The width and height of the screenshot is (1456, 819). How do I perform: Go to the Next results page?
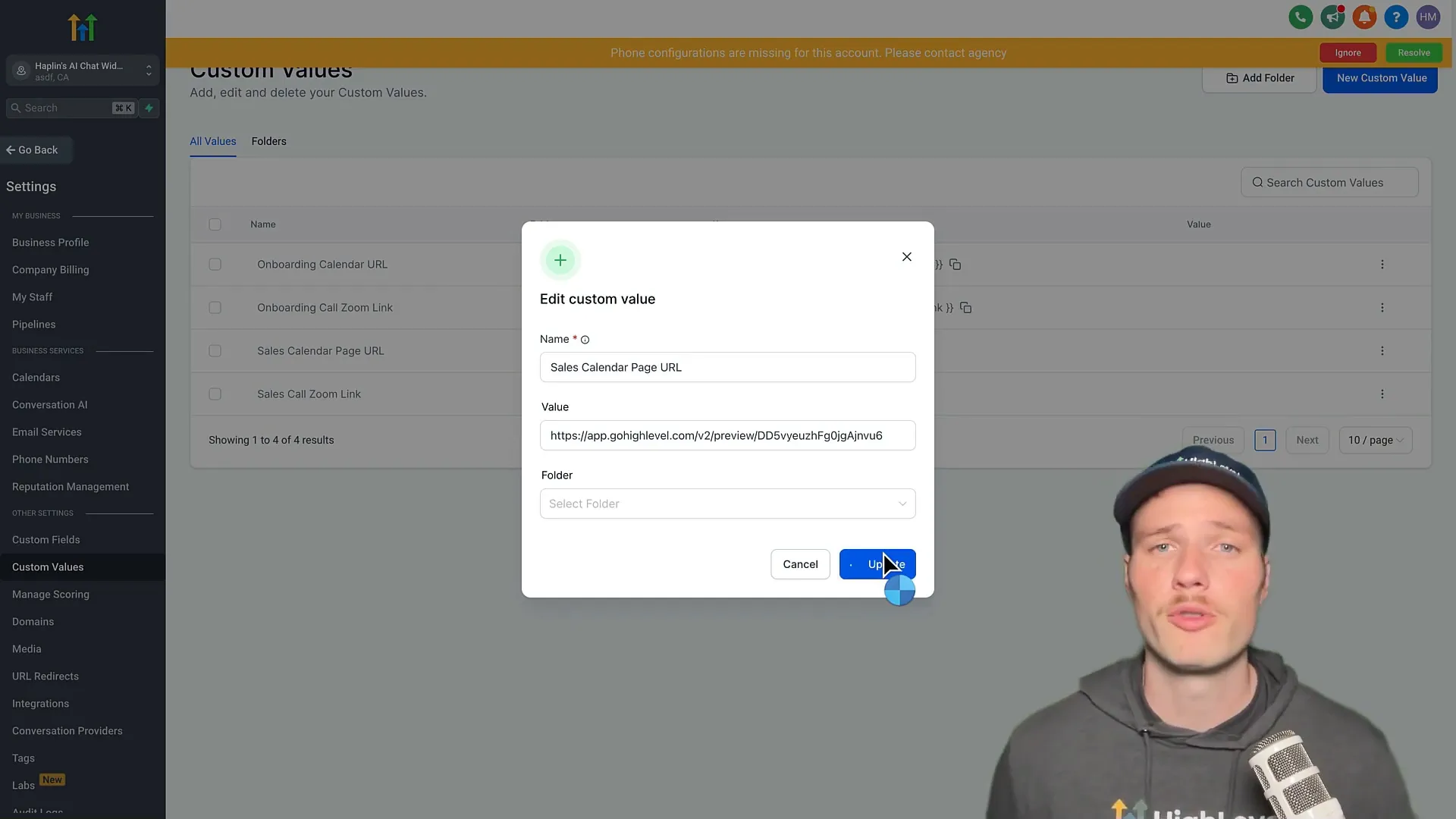[x=1307, y=440]
